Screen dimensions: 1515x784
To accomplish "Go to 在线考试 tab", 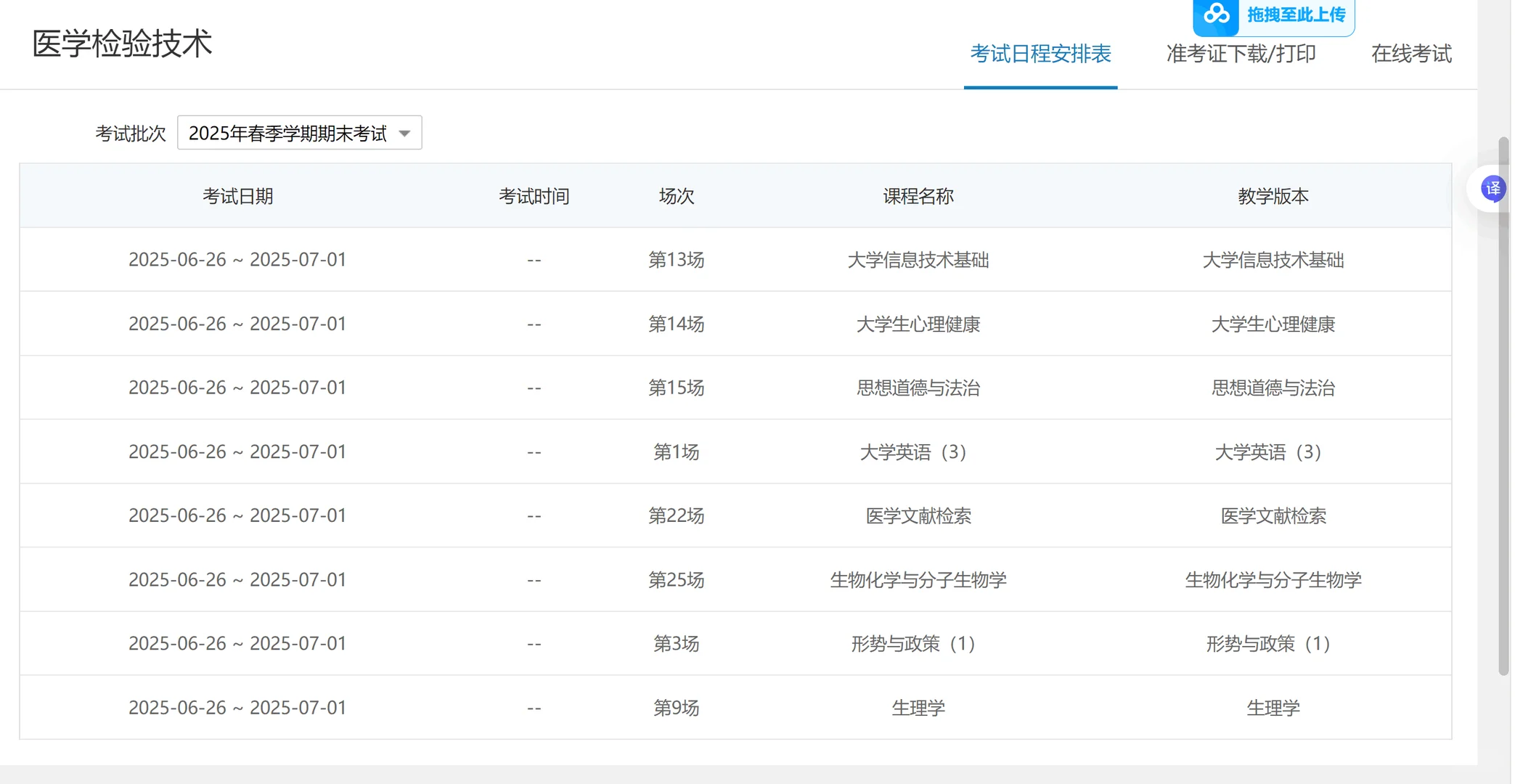I will coord(1411,54).
